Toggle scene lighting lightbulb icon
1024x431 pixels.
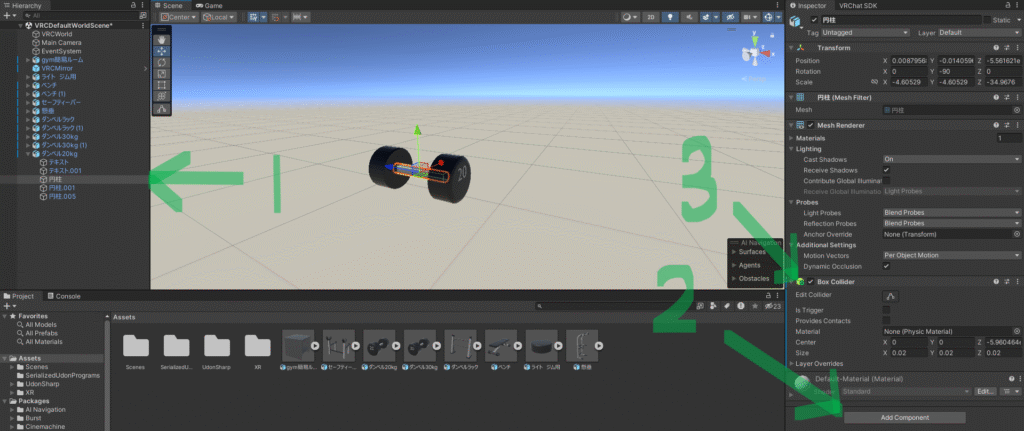(x=672, y=17)
